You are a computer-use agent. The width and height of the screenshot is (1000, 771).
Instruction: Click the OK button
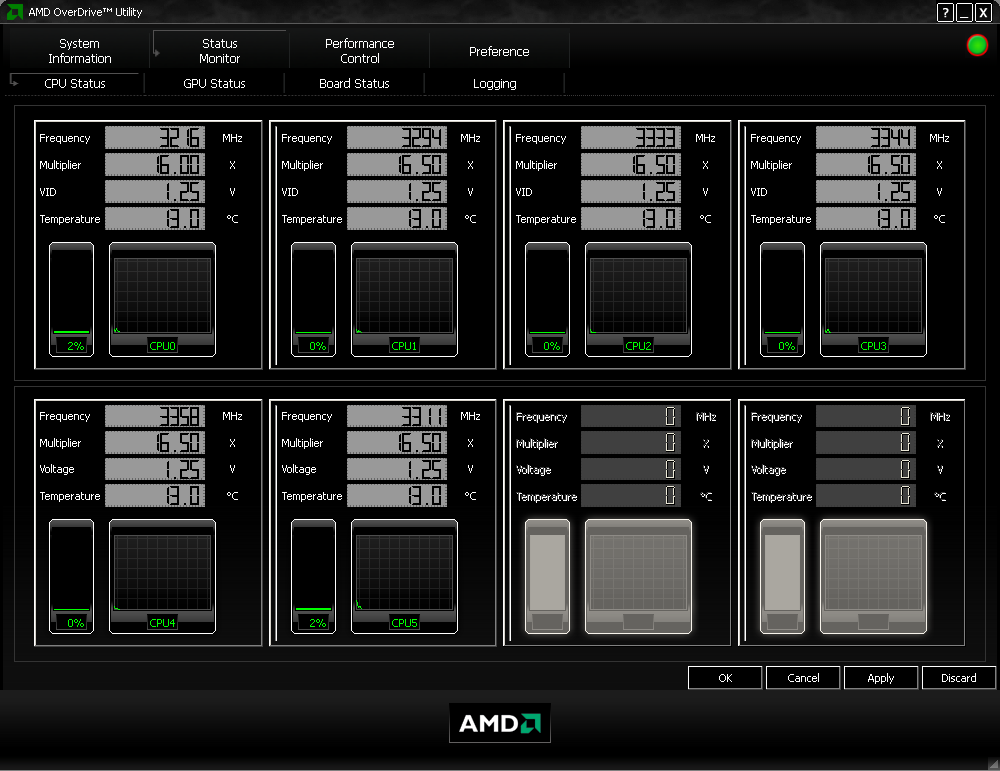click(725, 678)
